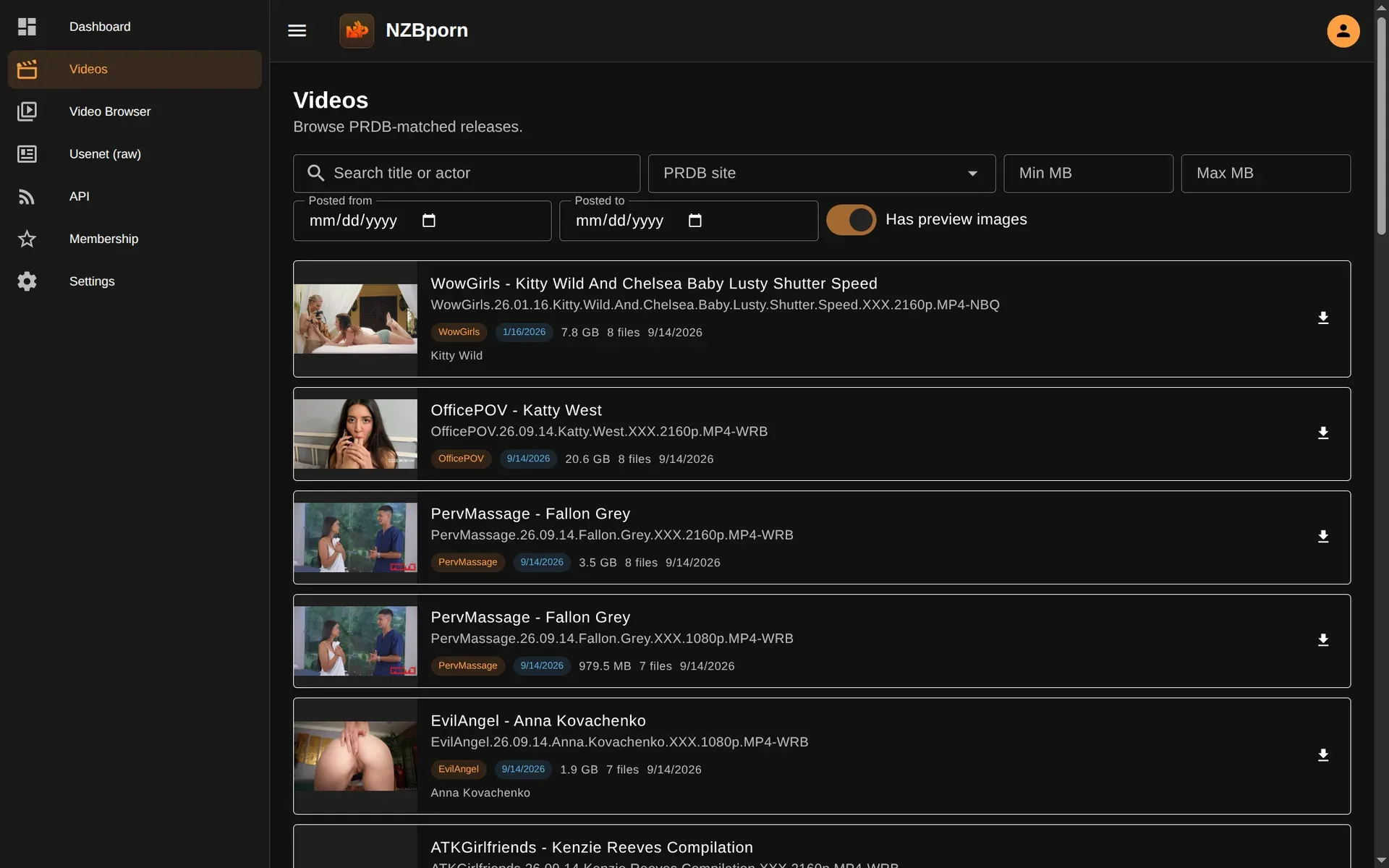Click the scrollbar up arrow
This screenshot has width=1389, height=868.
pos(1381,7)
